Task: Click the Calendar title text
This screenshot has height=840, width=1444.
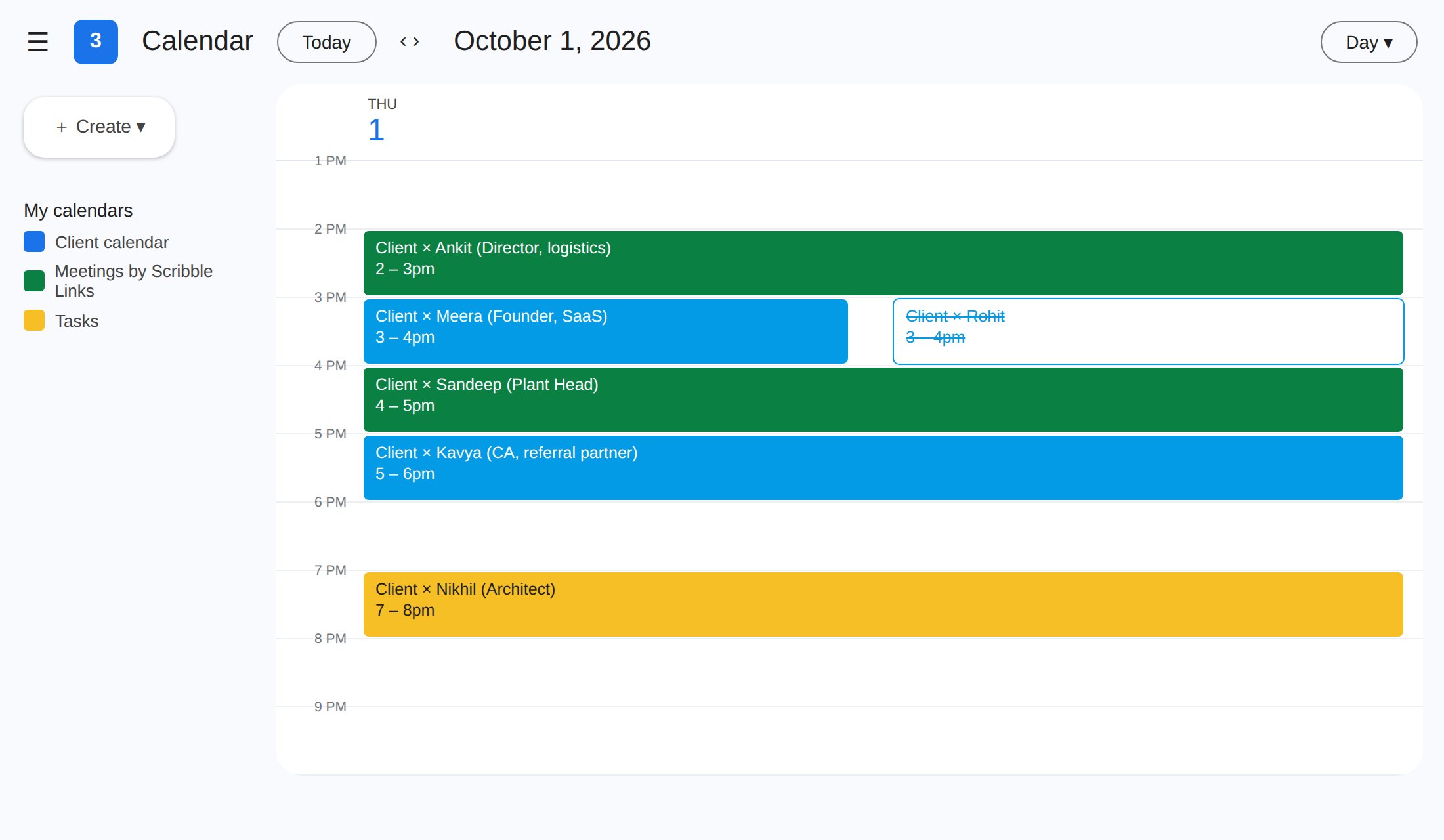Action: (198, 41)
